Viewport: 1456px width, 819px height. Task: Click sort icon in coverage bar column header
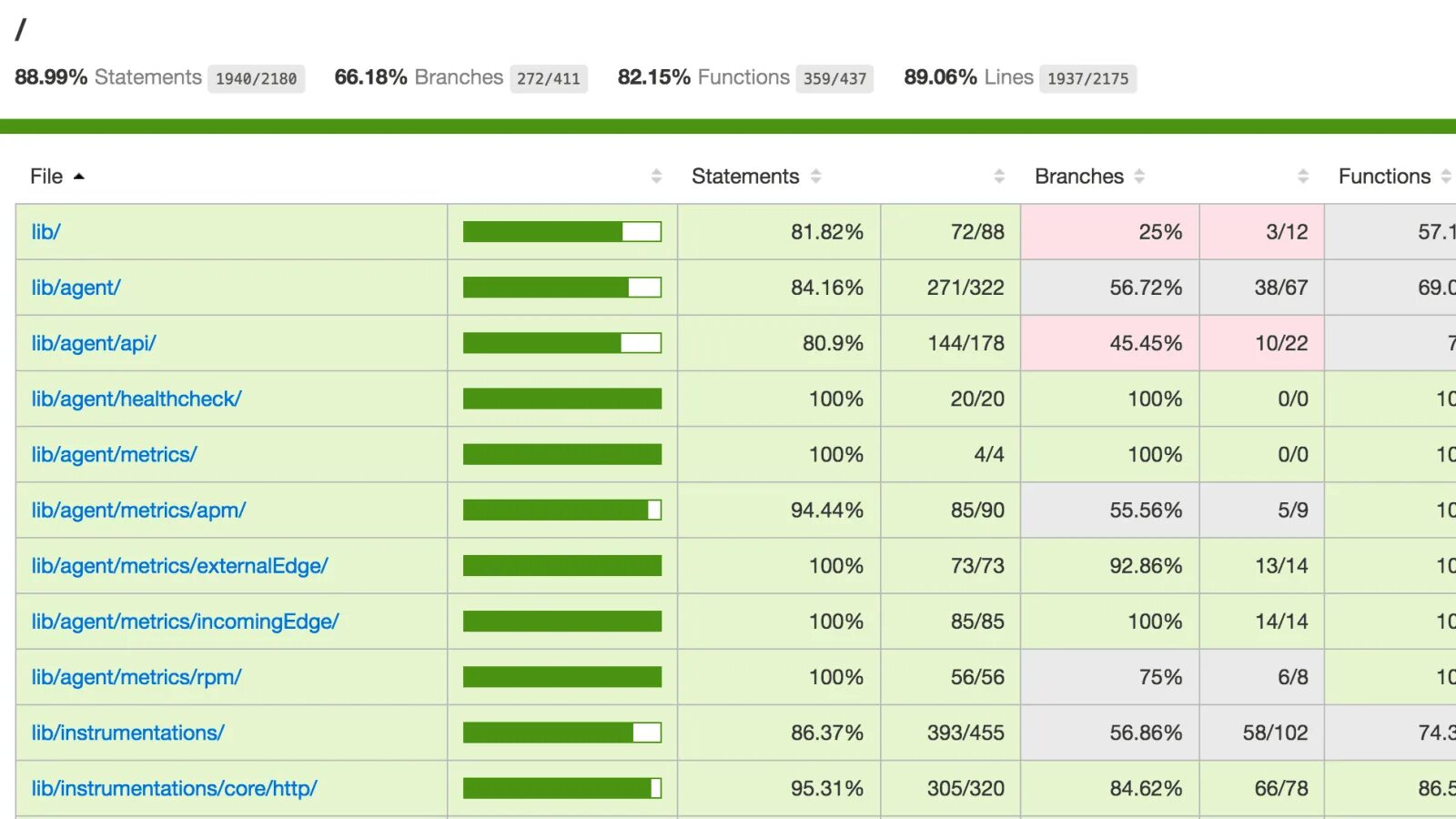coord(656,177)
